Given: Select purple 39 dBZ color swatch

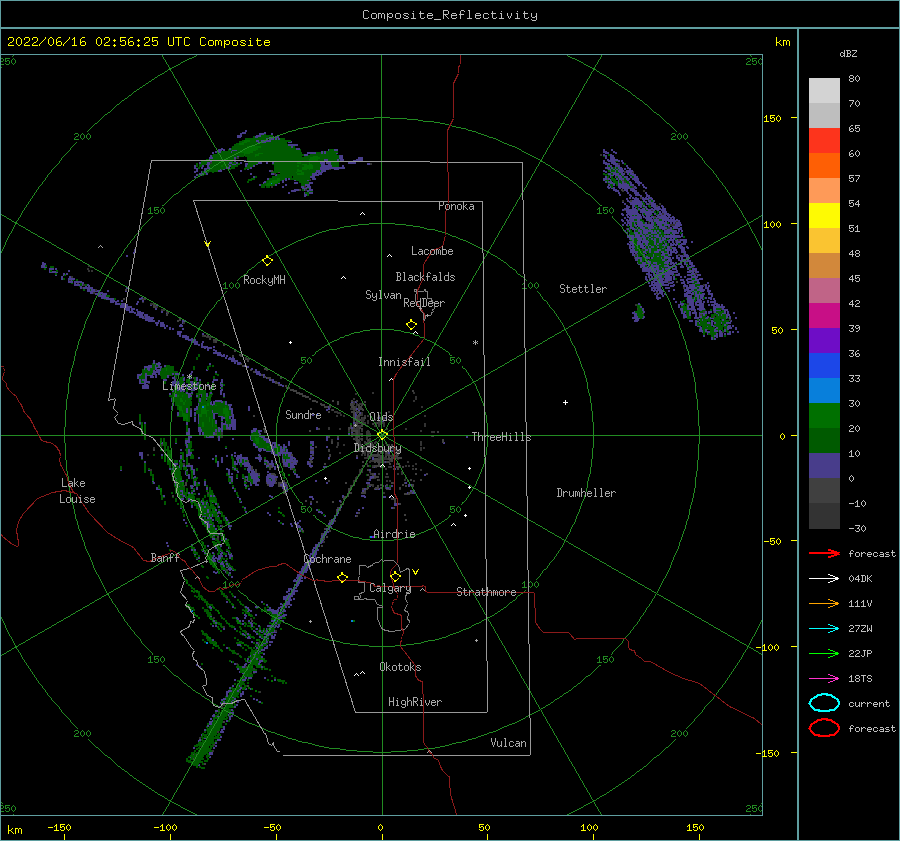Looking at the screenshot, I should coord(824,340).
